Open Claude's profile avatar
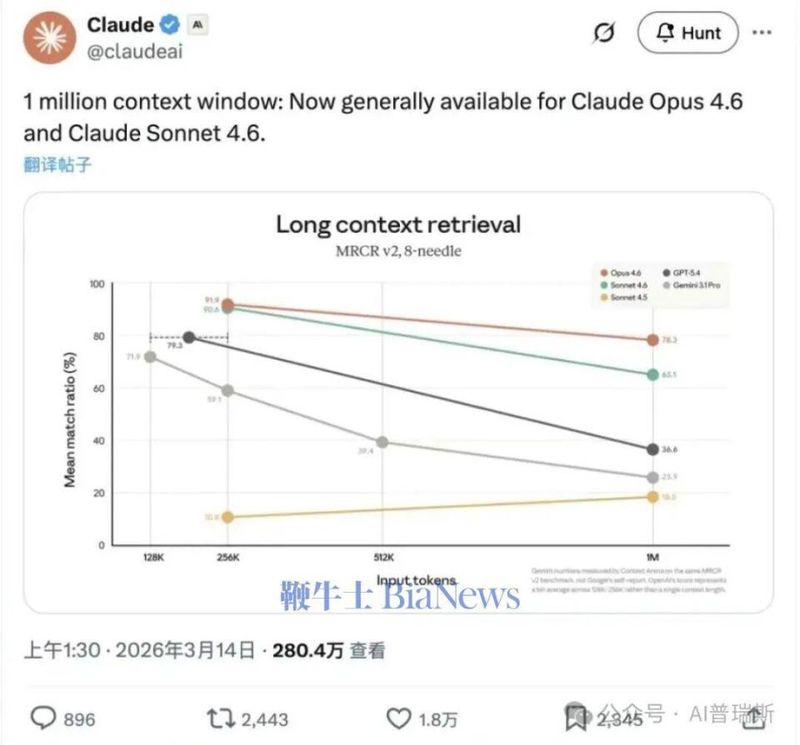Image resolution: width=800 pixels, height=745 pixels. click(x=51, y=40)
